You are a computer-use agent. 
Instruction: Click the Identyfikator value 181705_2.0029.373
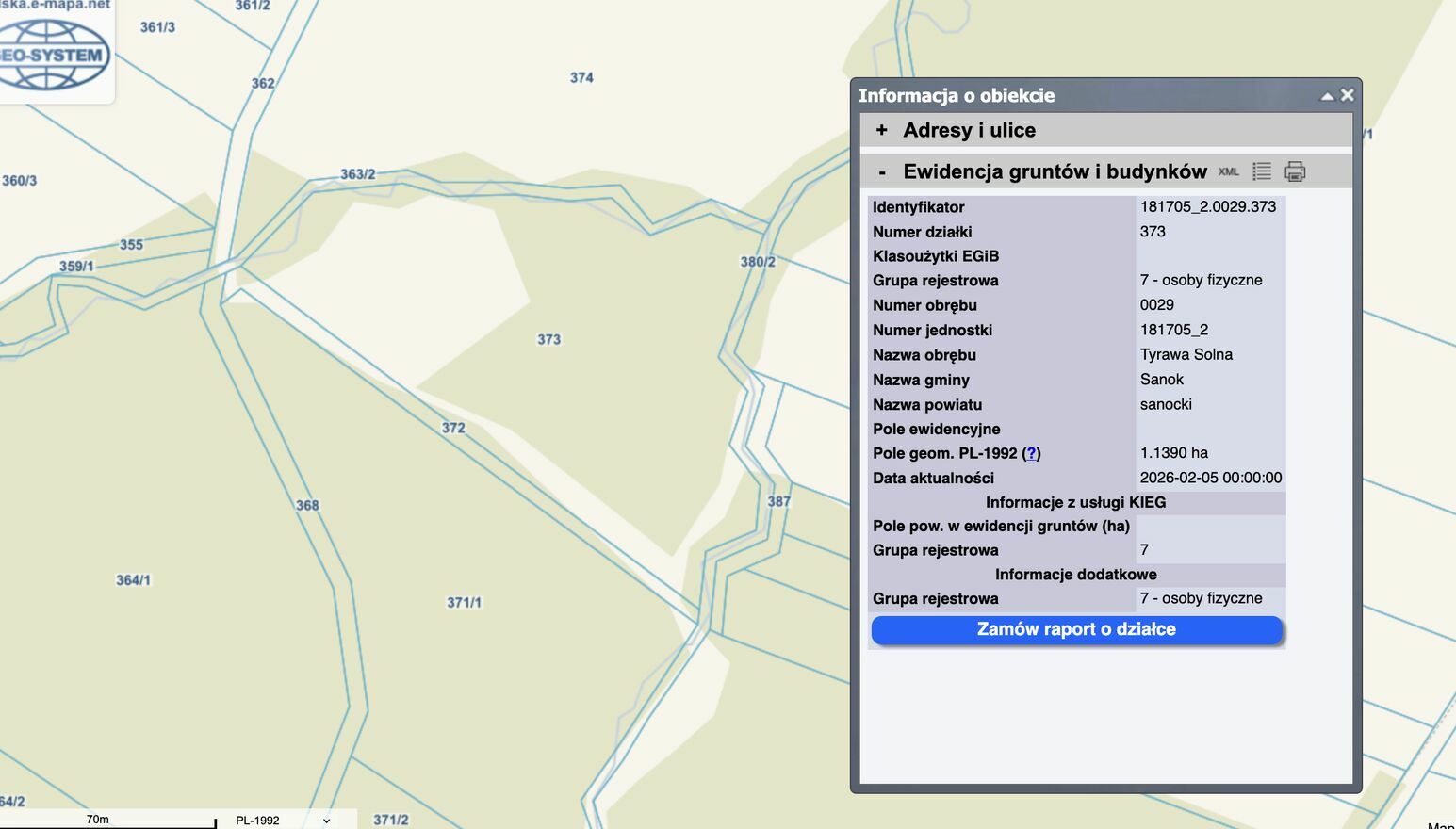(1207, 206)
